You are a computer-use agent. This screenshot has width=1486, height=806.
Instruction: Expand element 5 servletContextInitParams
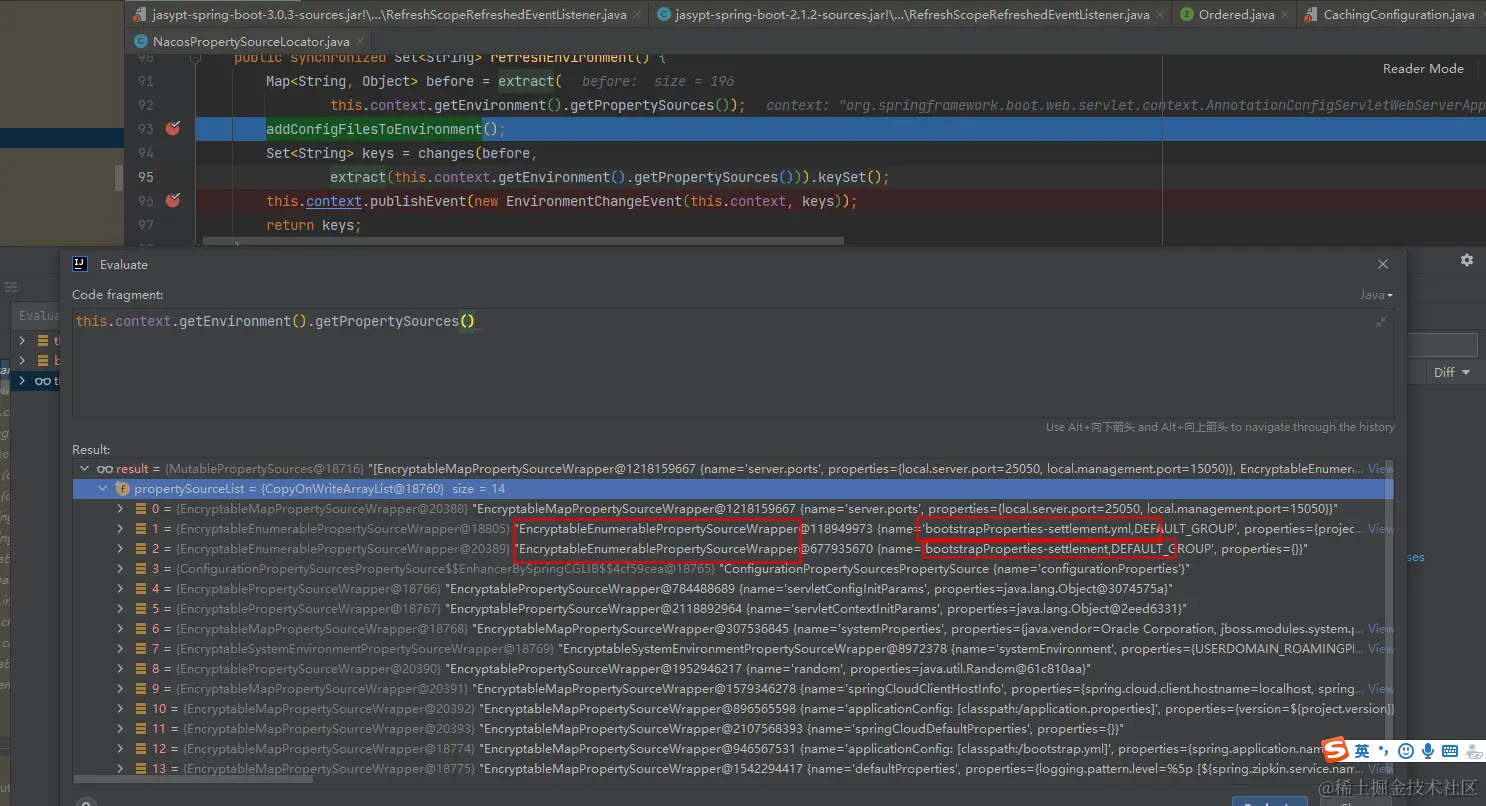click(122, 609)
